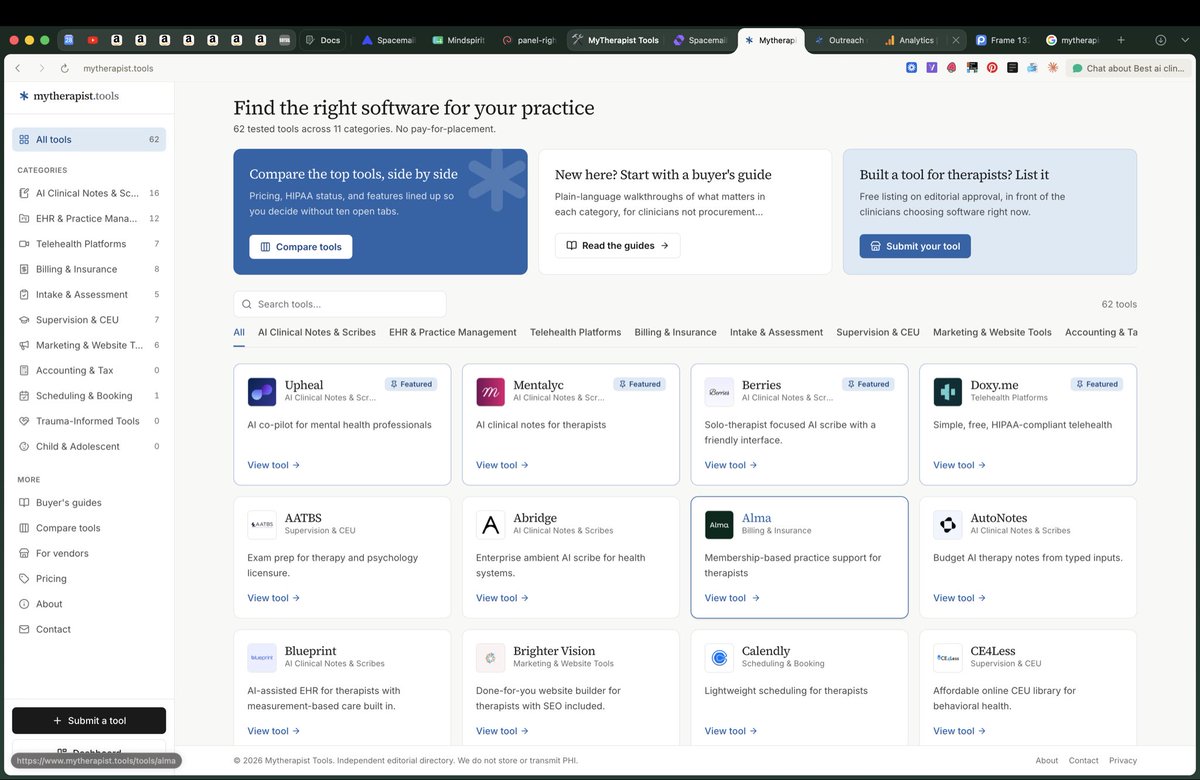Open the browser downloads icon
1200x780 pixels.
click(1160, 40)
